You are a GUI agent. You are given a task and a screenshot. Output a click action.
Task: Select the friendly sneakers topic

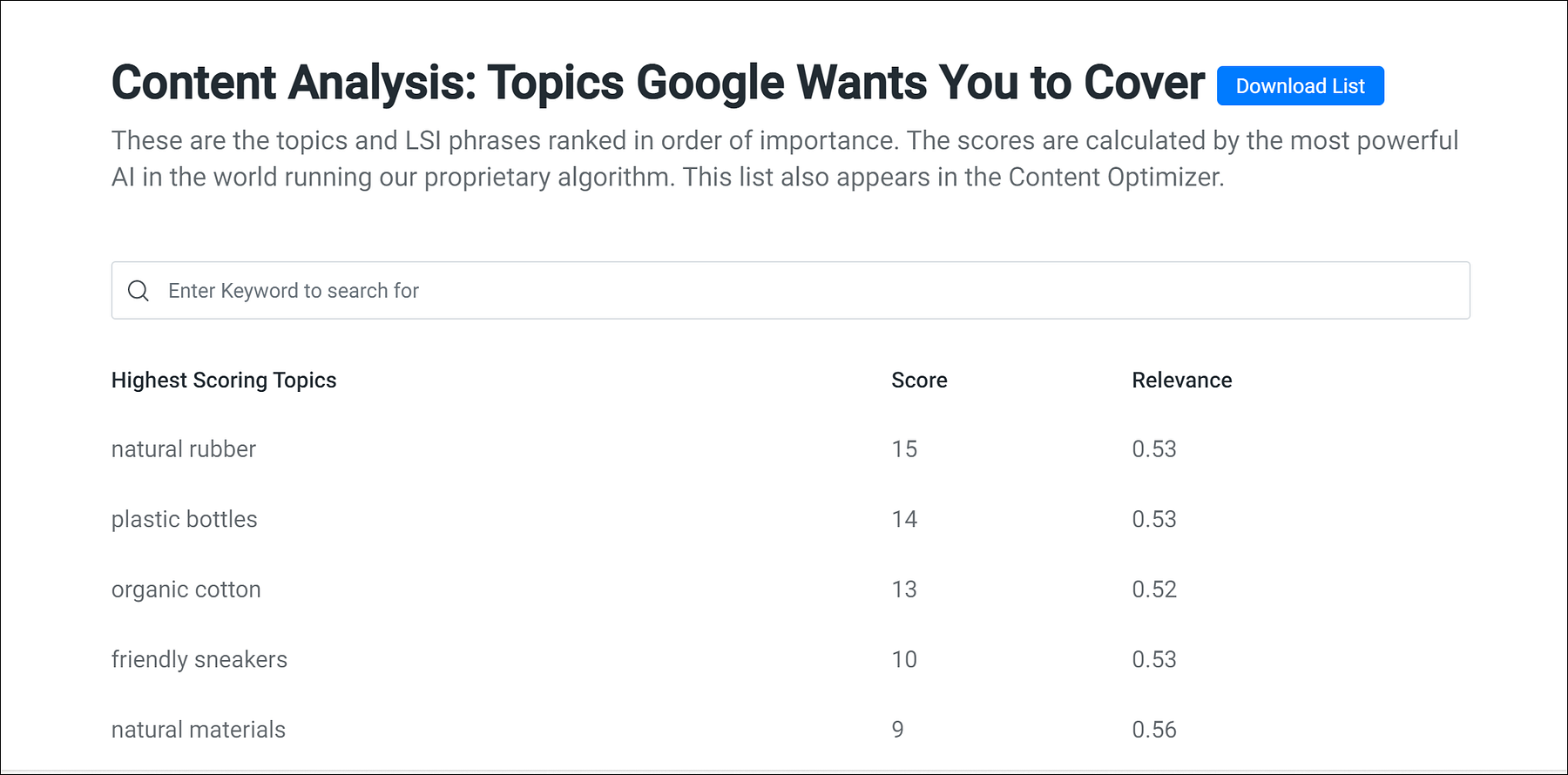click(199, 659)
